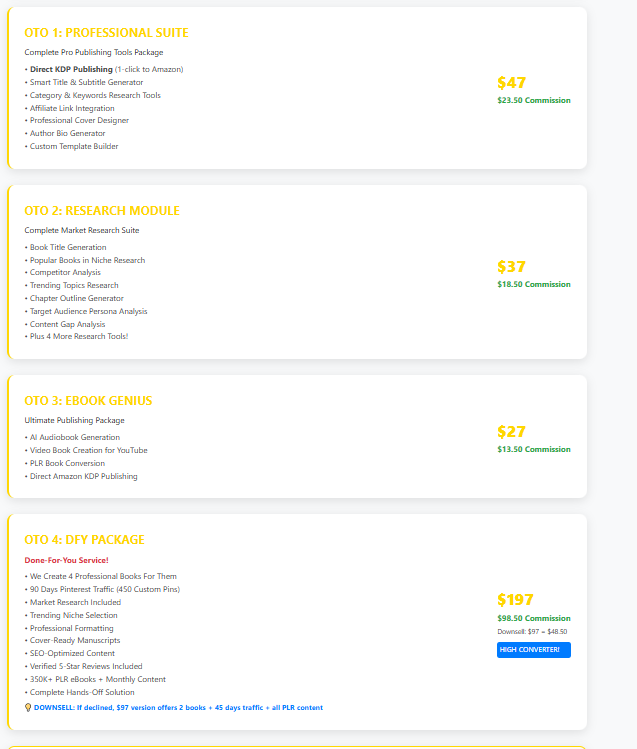637x749 pixels.
Task: Click the OTO 4: DFY PACKAGE heading
Action: tap(84, 540)
